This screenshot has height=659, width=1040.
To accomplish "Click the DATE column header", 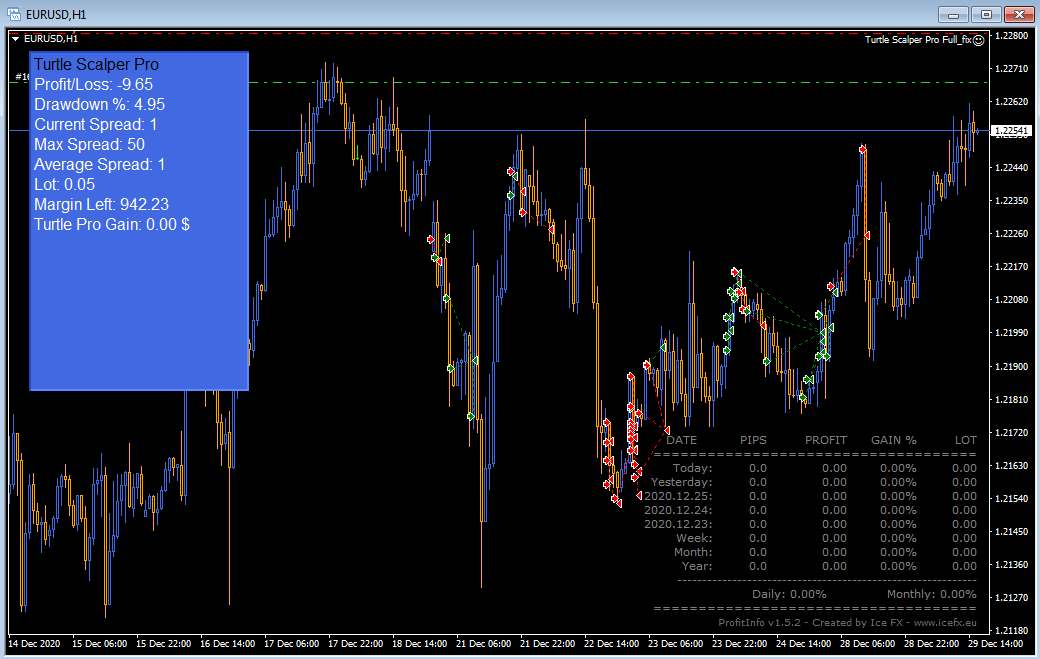I will (681, 440).
